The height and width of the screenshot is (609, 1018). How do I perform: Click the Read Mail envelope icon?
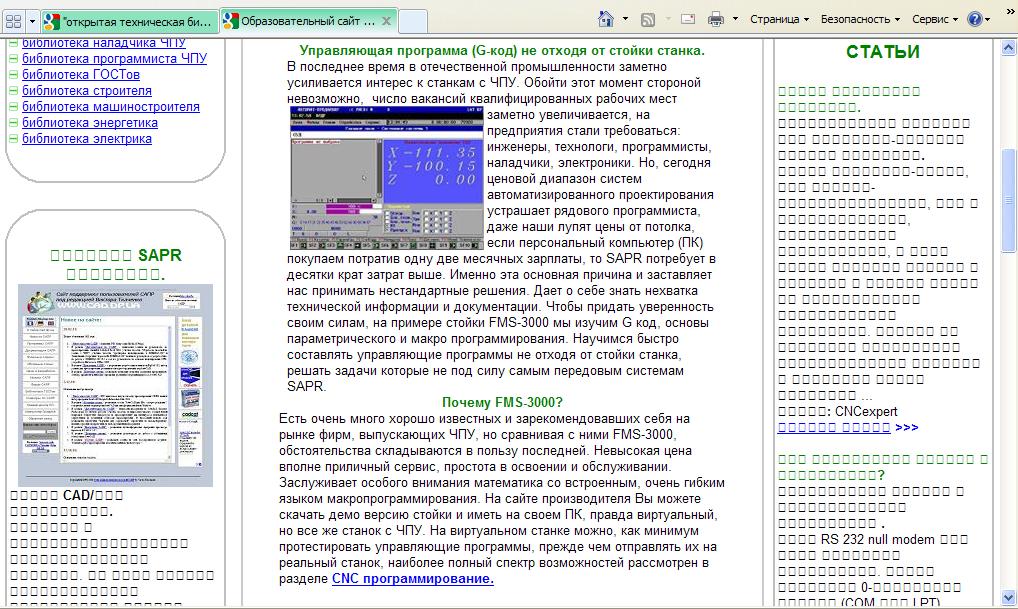[x=688, y=19]
